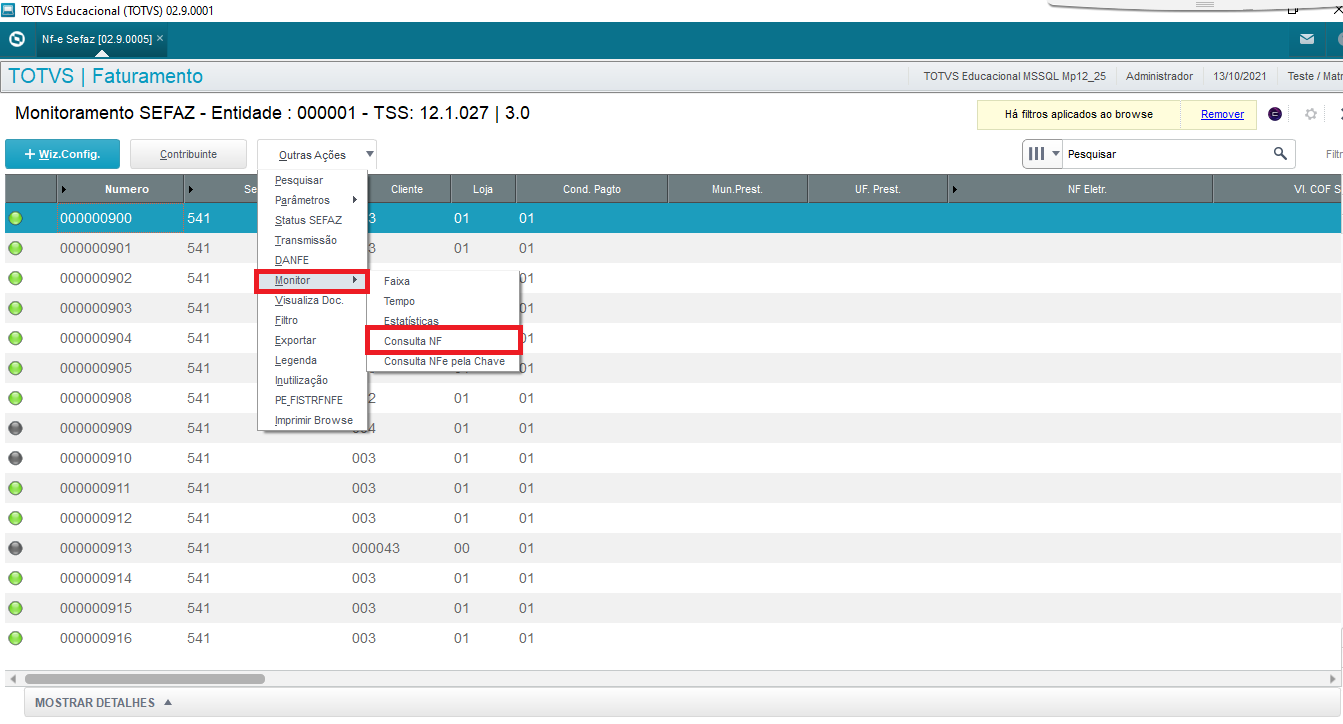
Task: Click the scrollbar right arrow
Action: click(1332, 678)
